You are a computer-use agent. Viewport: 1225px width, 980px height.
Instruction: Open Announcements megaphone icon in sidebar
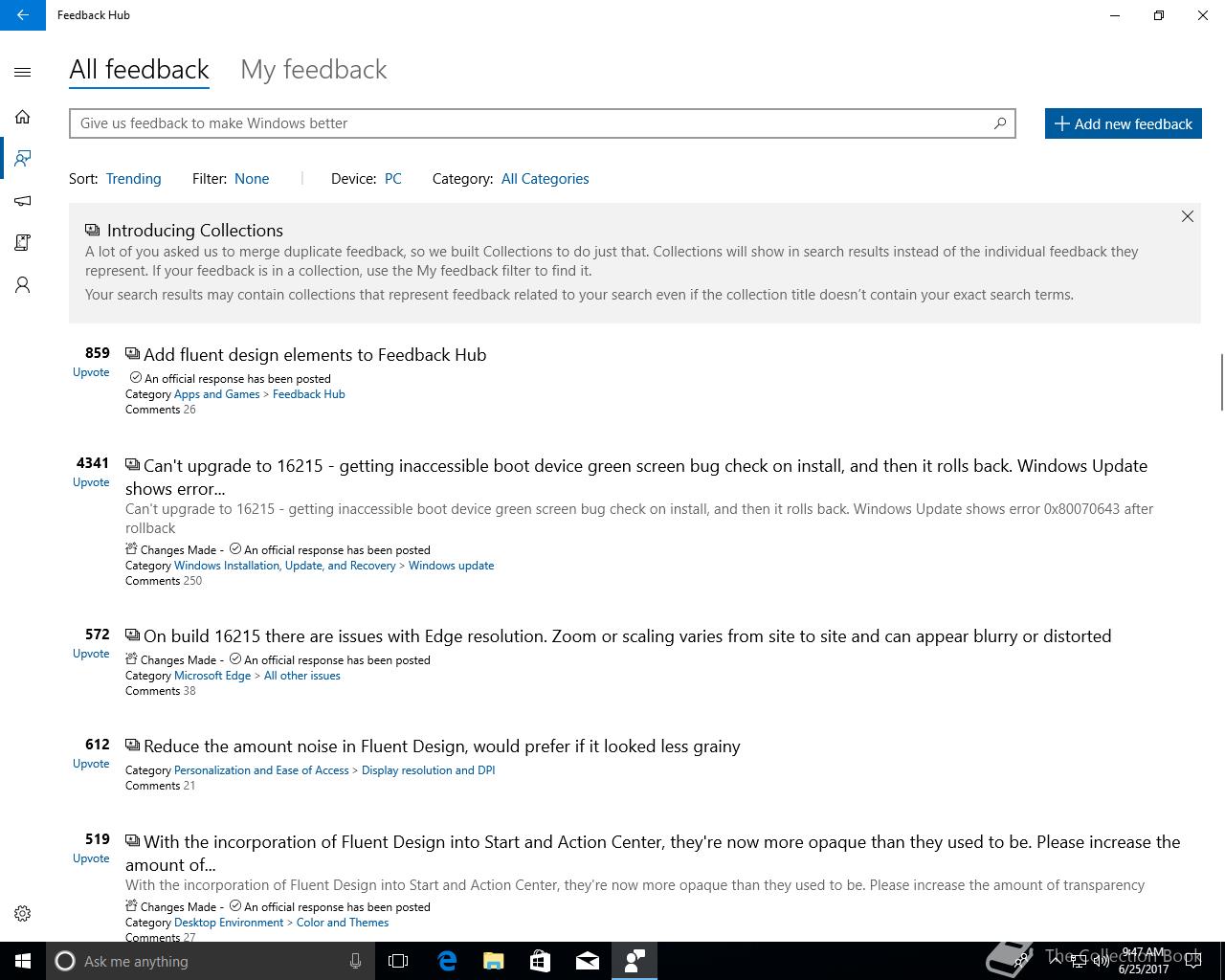tap(23, 201)
